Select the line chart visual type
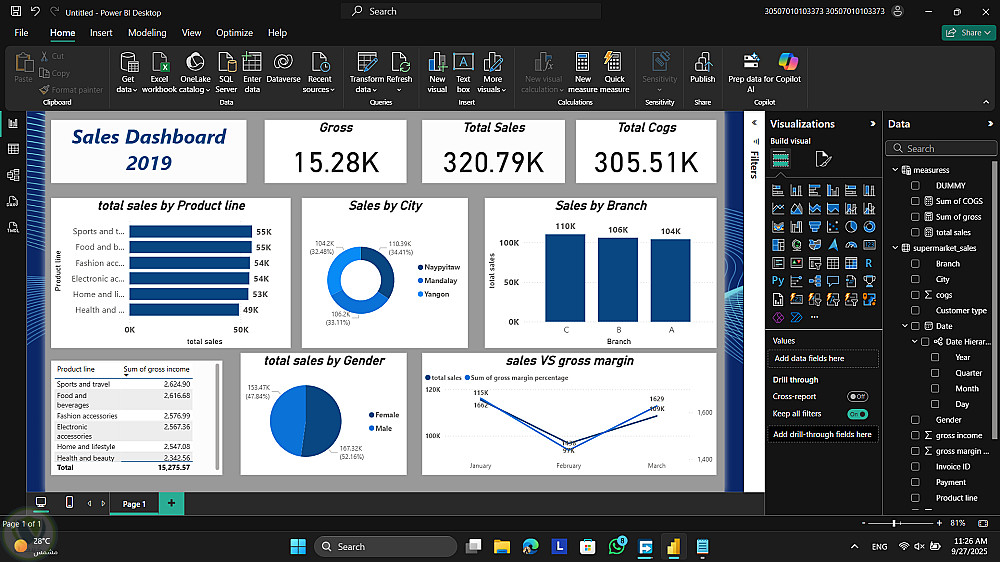Image resolution: width=1000 pixels, height=562 pixels. (x=778, y=209)
